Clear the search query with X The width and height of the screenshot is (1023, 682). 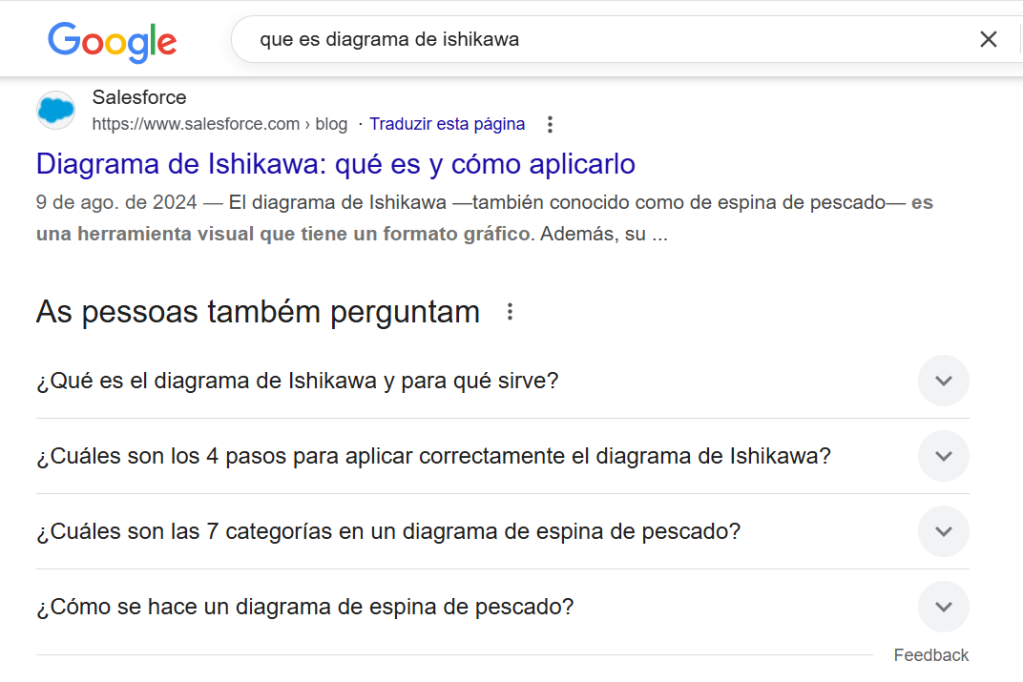[x=988, y=39]
